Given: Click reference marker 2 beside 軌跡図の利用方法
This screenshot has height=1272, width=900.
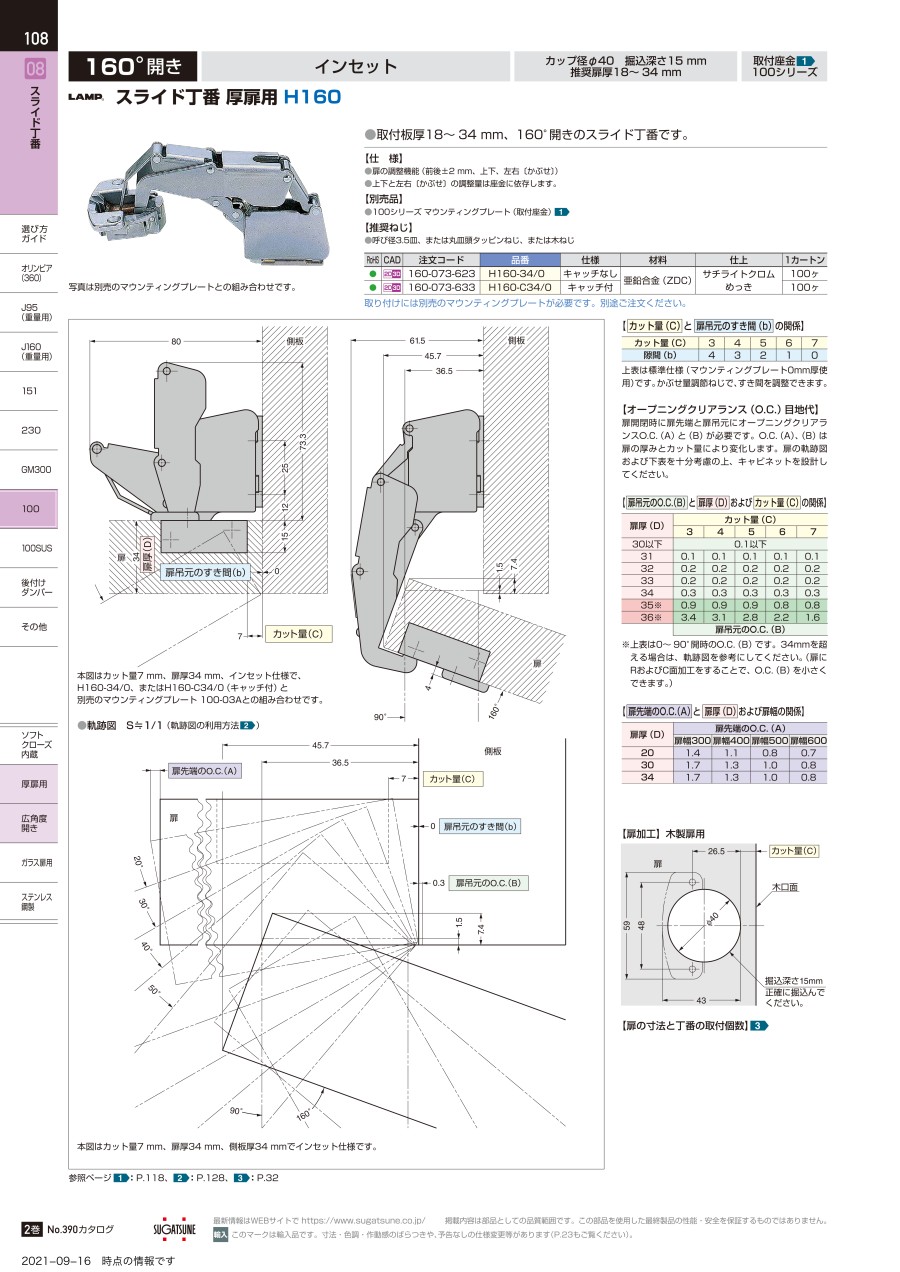Looking at the screenshot, I should coord(247,725).
